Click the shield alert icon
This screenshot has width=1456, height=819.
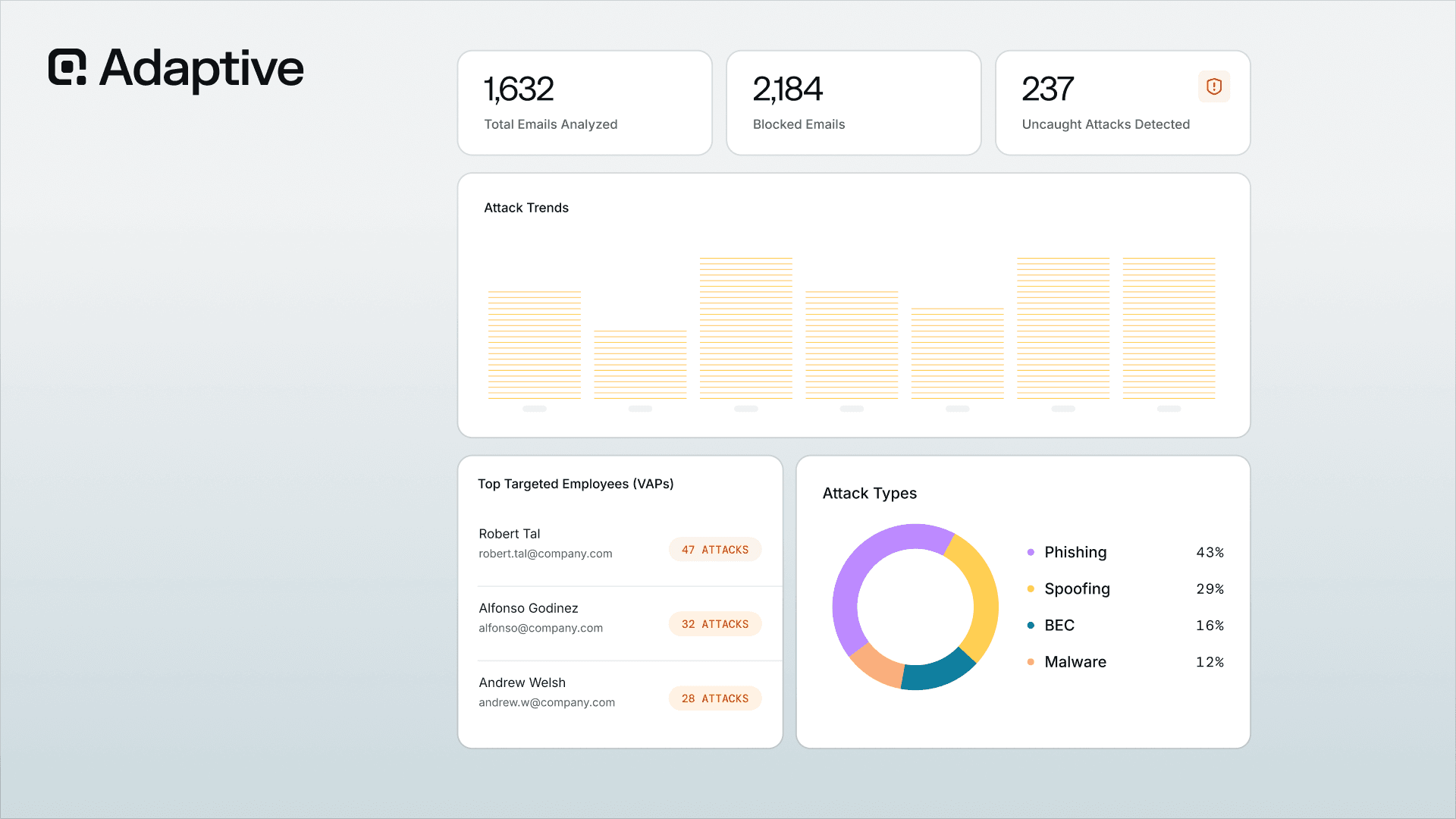click(x=1214, y=86)
